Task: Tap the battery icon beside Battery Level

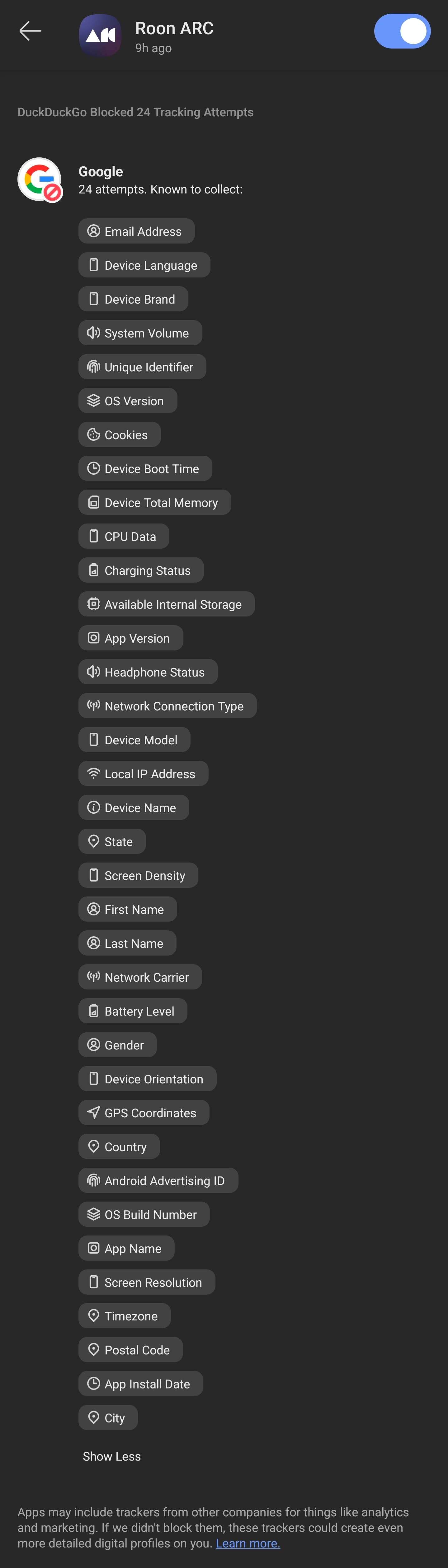Action: point(93,1011)
